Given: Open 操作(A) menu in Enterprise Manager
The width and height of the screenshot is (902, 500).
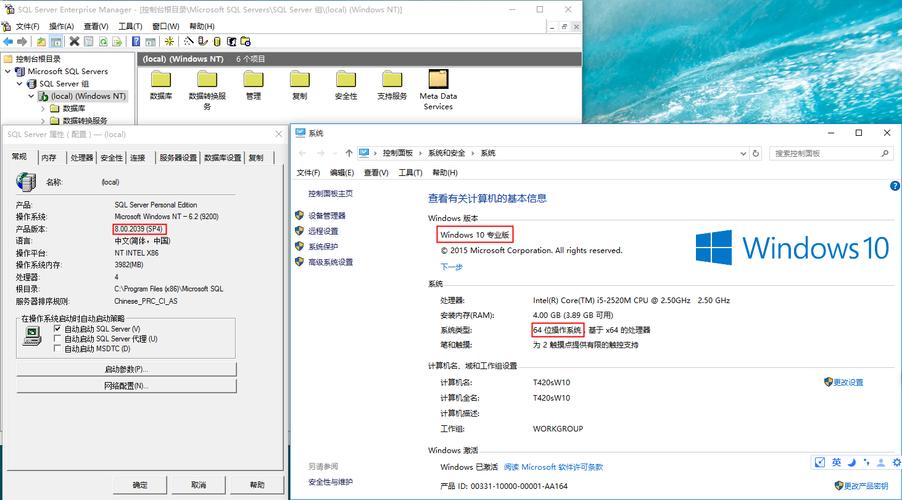Looking at the screenshot, I should (x=62, y=26).
